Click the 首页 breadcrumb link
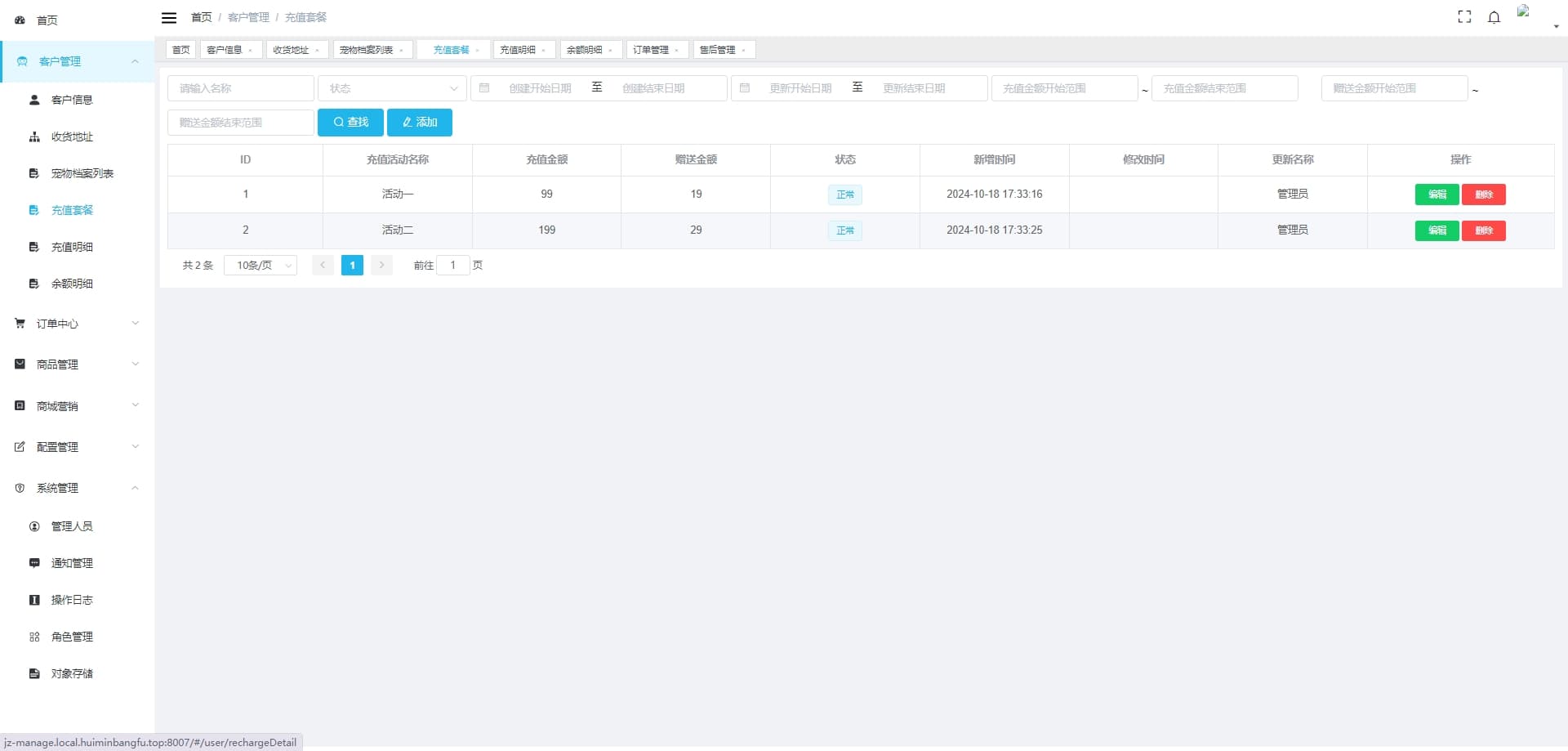 (x=201, y=17)
